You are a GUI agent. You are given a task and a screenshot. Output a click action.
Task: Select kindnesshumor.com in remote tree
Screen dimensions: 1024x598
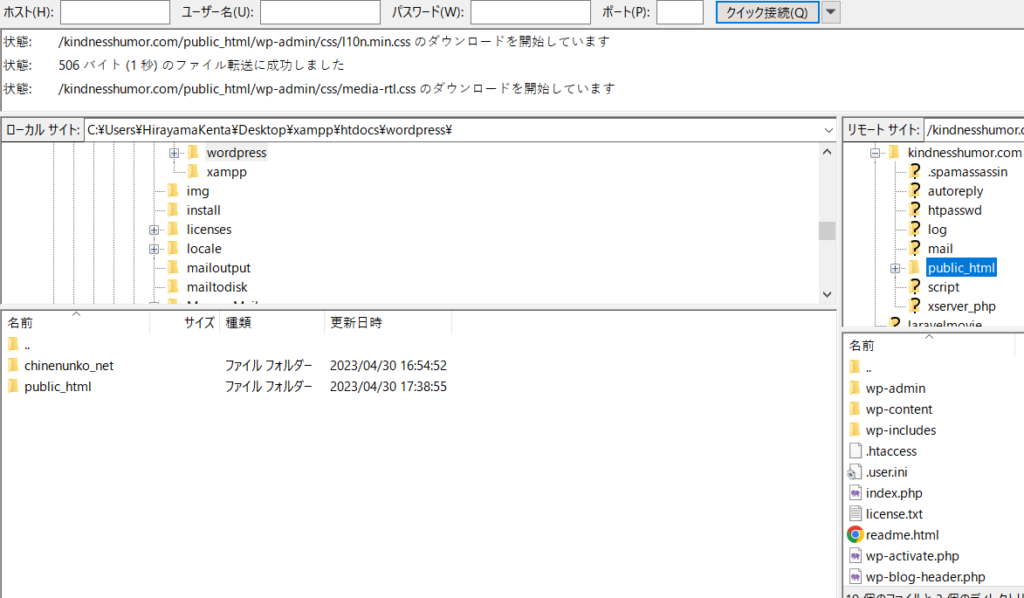pos(964,153)
